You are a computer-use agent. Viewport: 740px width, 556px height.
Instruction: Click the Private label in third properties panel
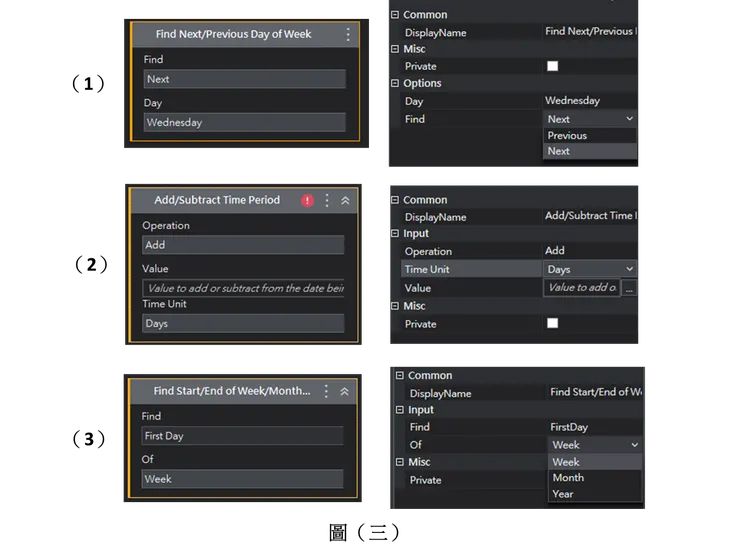click(x=425, y=480)
